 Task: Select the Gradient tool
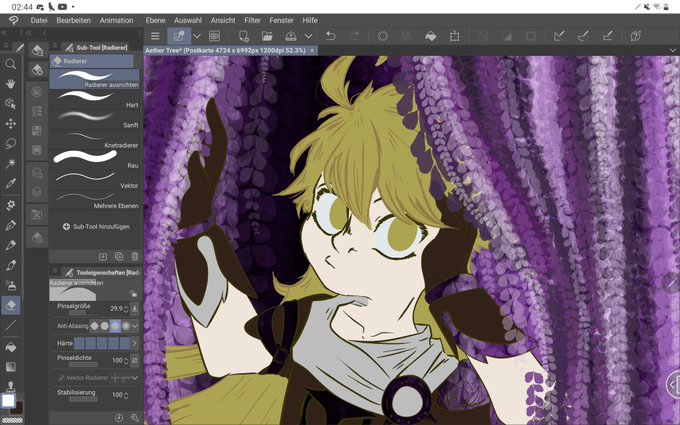click(x=10, y=367)
